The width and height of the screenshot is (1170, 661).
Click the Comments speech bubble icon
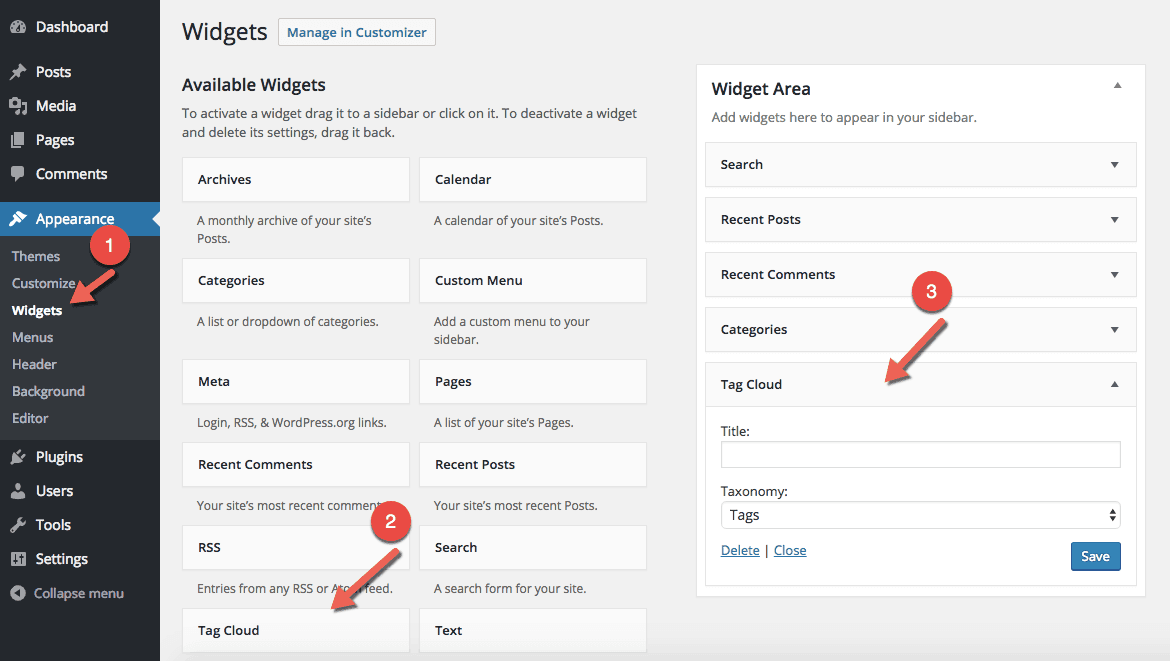(x=18, y=174)
